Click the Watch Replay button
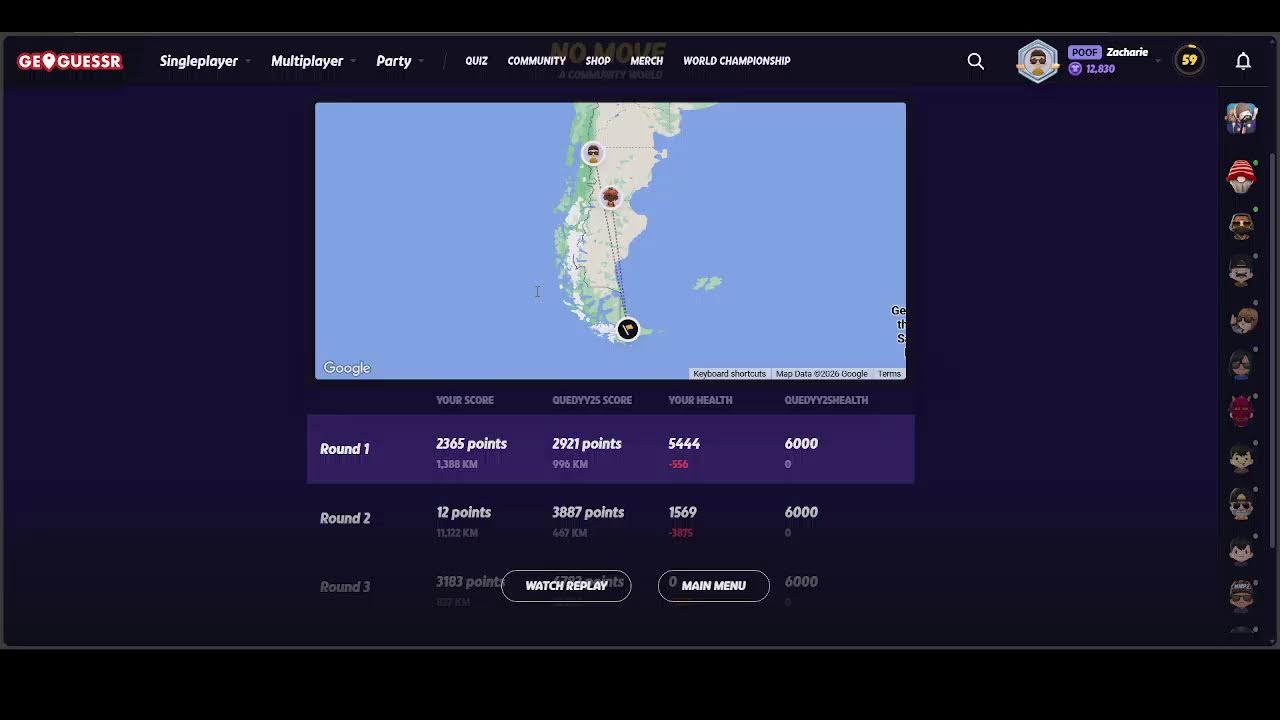Viewport: 1280px width, 720px height. point(566,586)
